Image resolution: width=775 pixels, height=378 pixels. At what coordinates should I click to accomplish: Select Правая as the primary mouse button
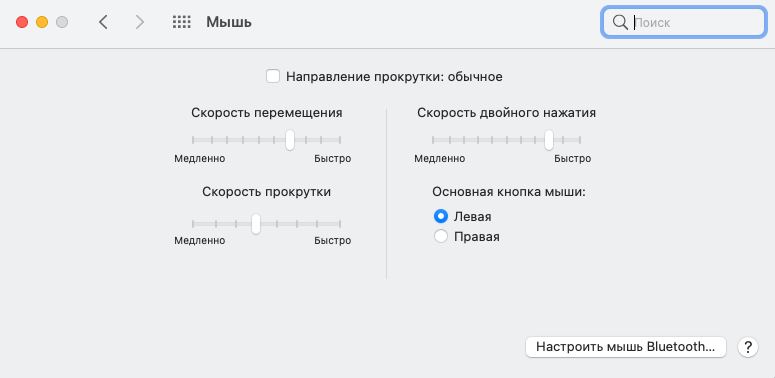[440, 237]
